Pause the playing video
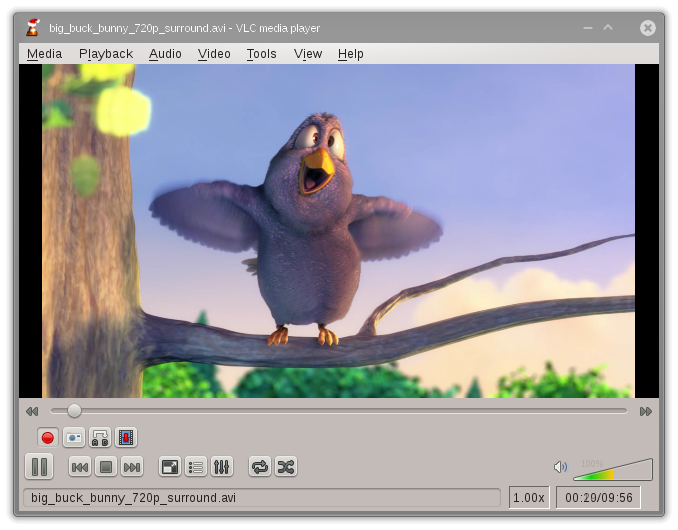Image resolution: width=678 pixels, height=530 pixels. pos(39,466)
